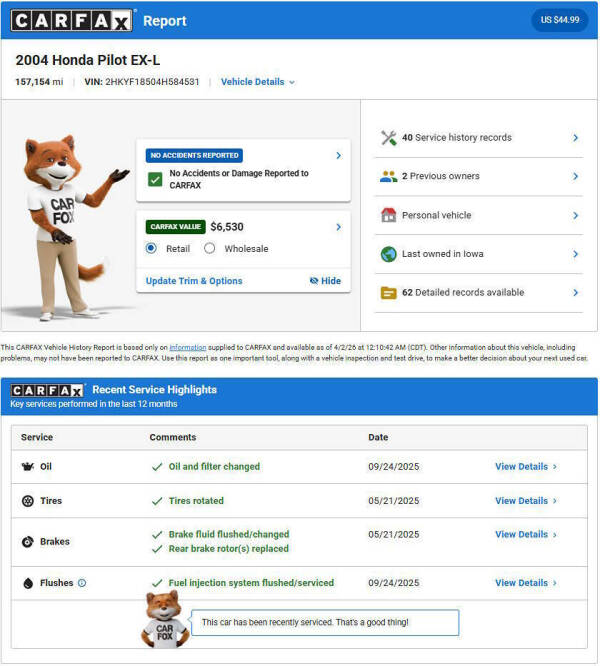600x666 pixels.
Task: Select the Retail radio button
Action: click(x=151, y=248)
